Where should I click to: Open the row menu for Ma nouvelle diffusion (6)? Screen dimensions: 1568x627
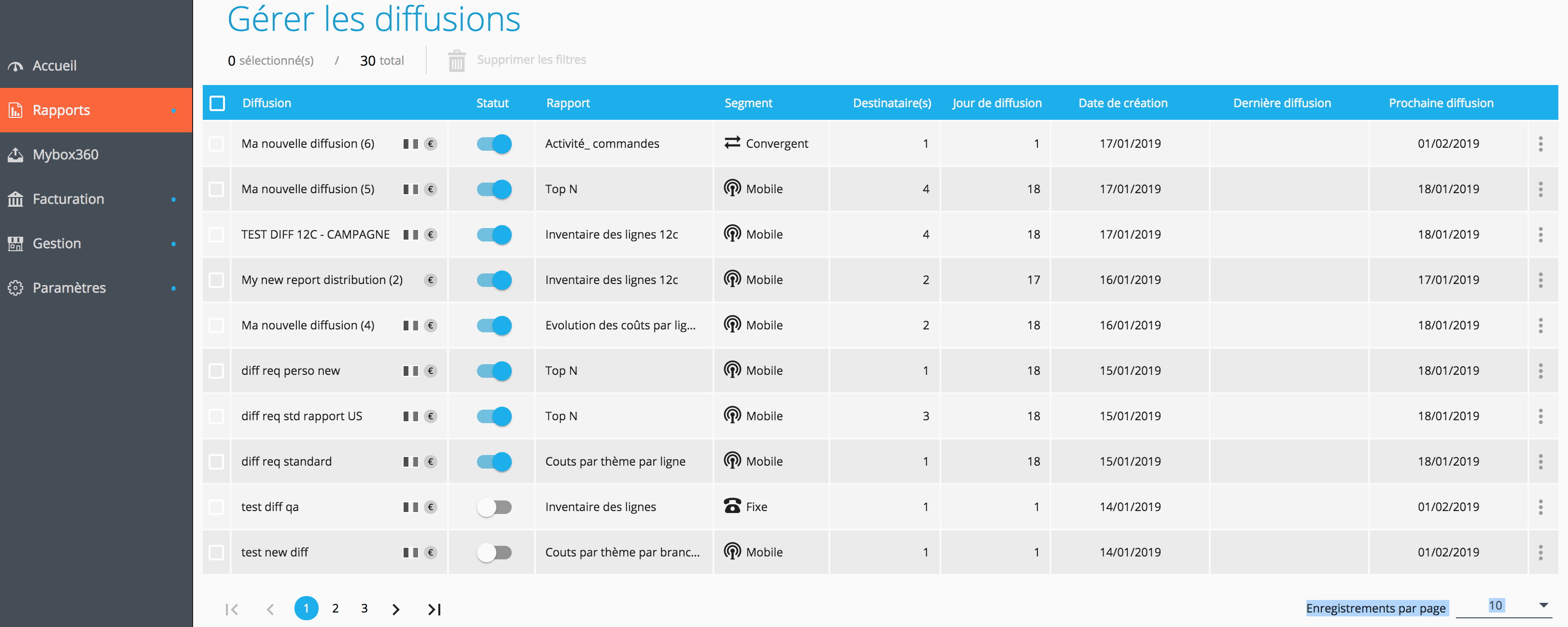[x=1540, y=144]
